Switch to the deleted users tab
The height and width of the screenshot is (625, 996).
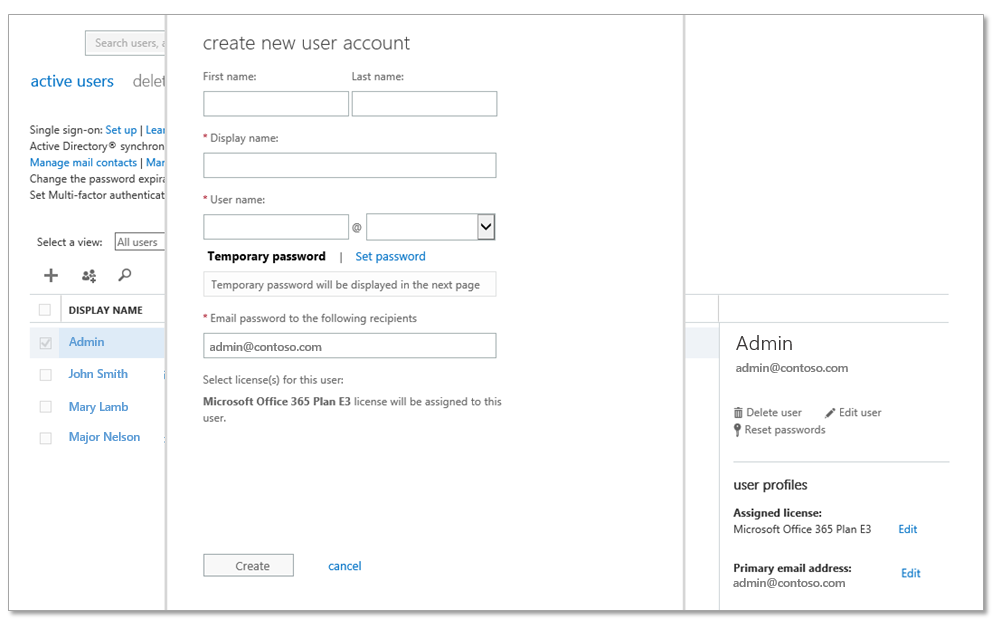pos(148,81)
